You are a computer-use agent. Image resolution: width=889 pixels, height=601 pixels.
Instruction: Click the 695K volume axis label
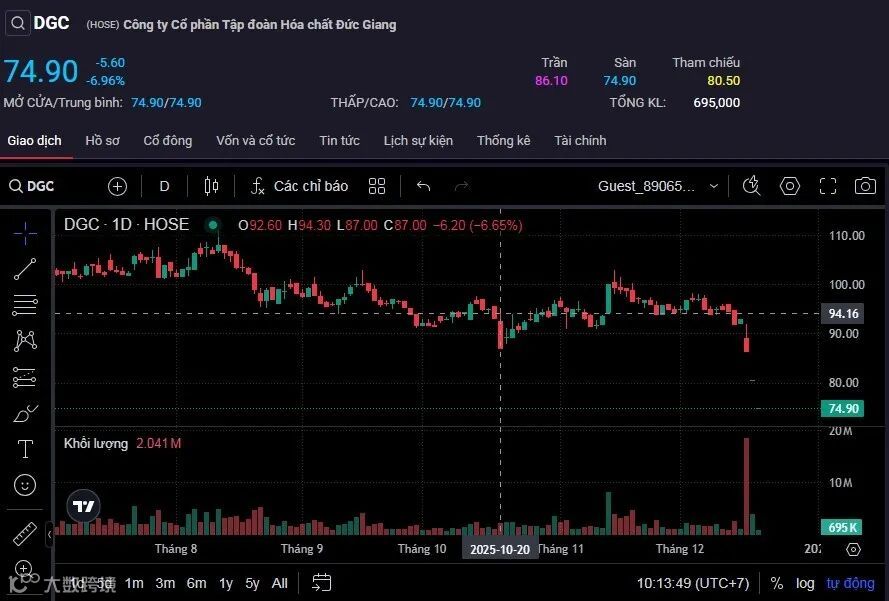coord(842,527)
